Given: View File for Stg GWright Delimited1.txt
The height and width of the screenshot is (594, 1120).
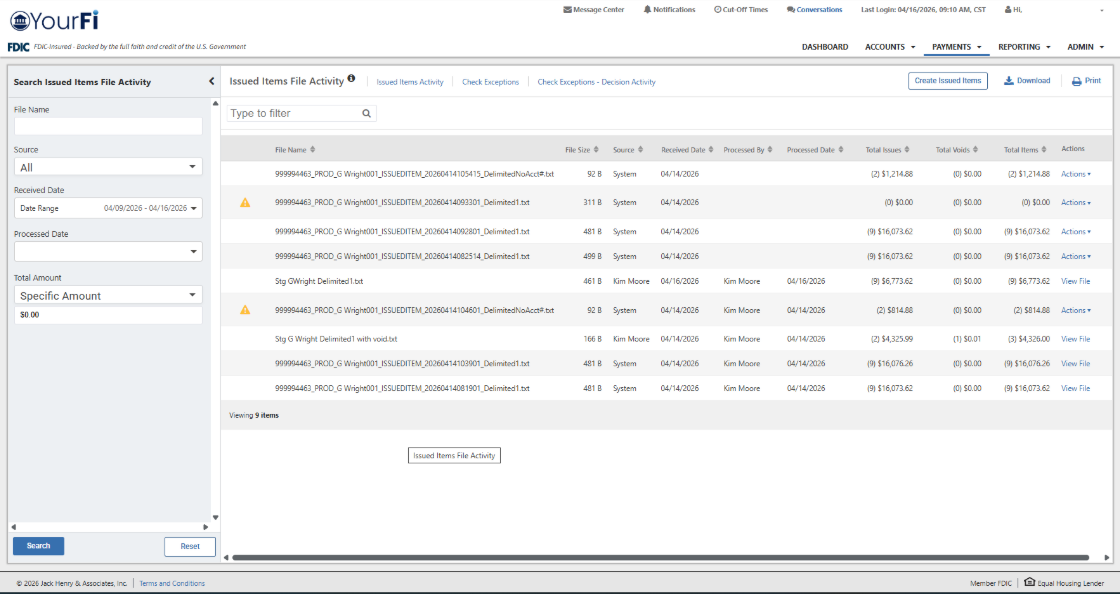Looking at the screenshot, I should [1076, 281].
